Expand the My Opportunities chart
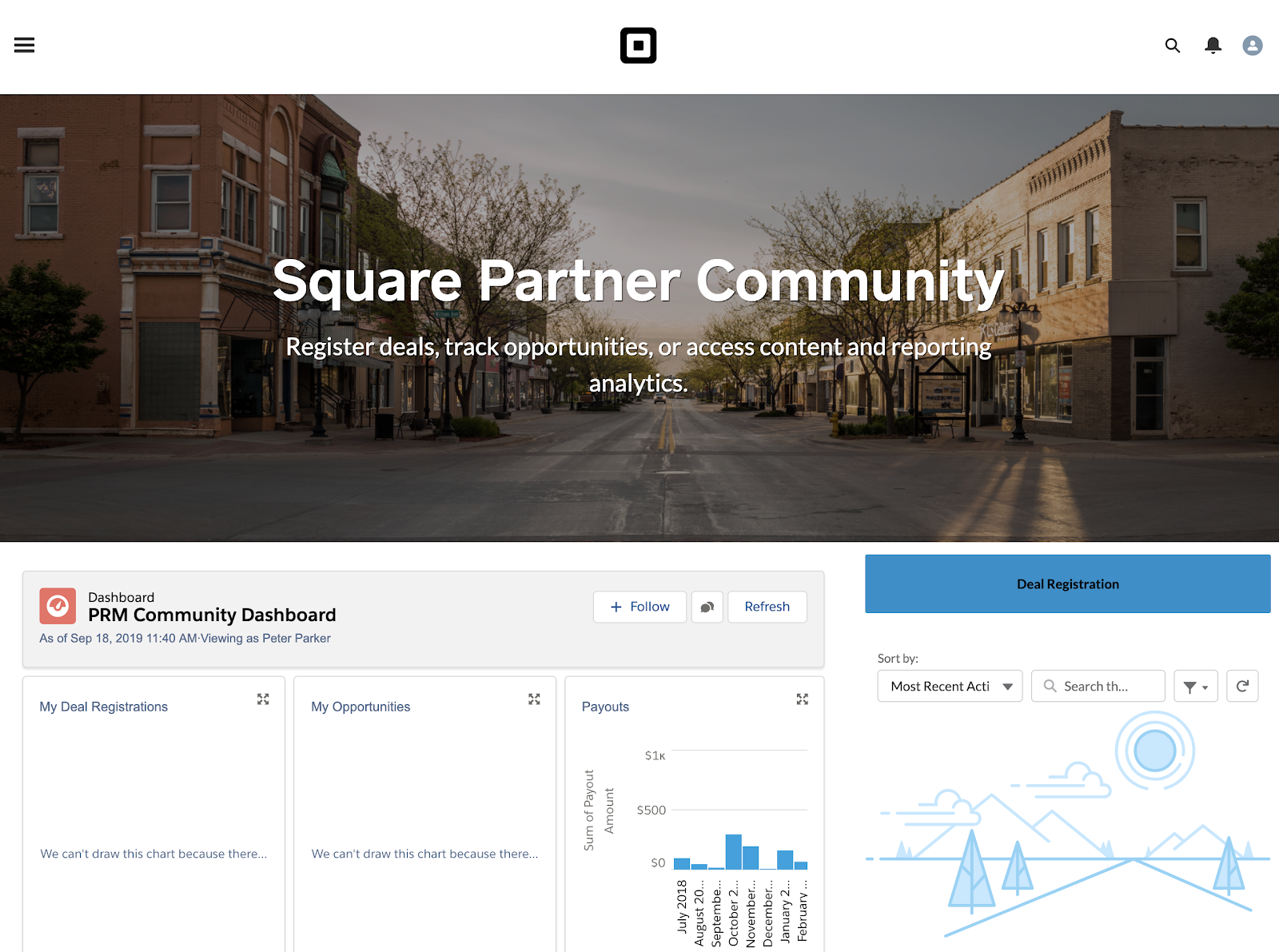This screenshot has width=1279, height=952. coord(534,699)
